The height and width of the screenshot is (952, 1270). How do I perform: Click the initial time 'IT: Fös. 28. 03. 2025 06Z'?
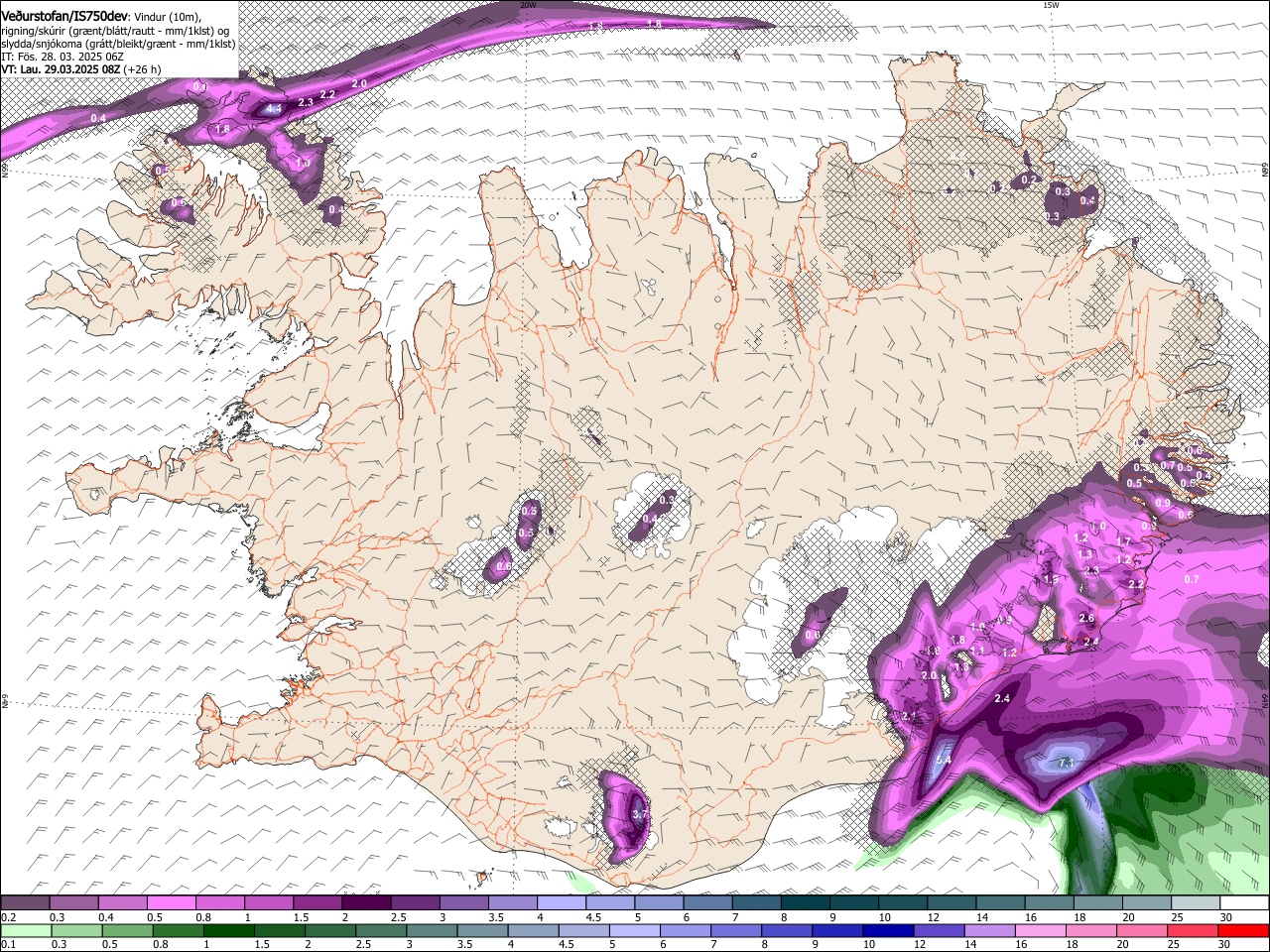click(62, 58)
